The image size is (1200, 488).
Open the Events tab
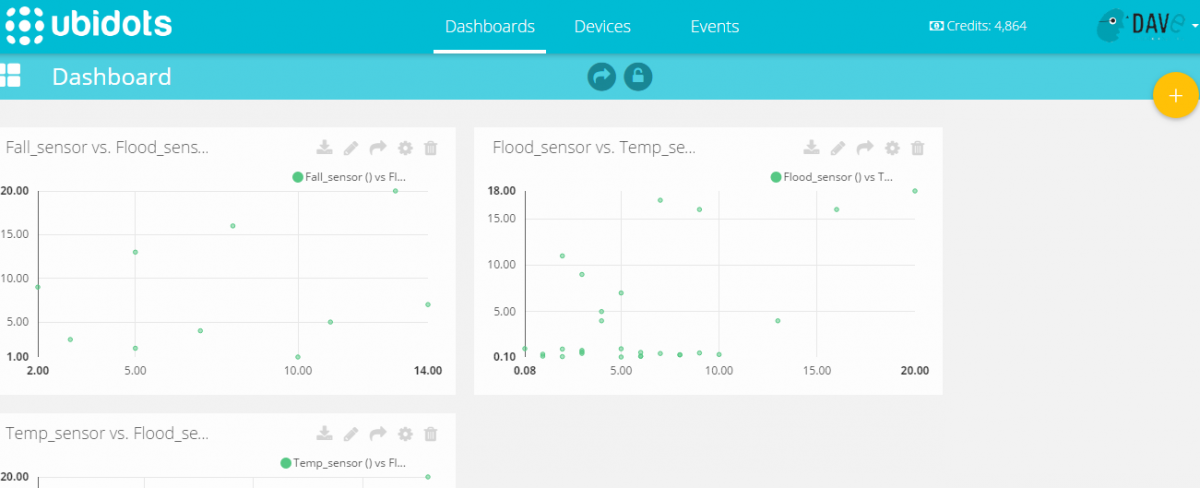tap(714, 27)
